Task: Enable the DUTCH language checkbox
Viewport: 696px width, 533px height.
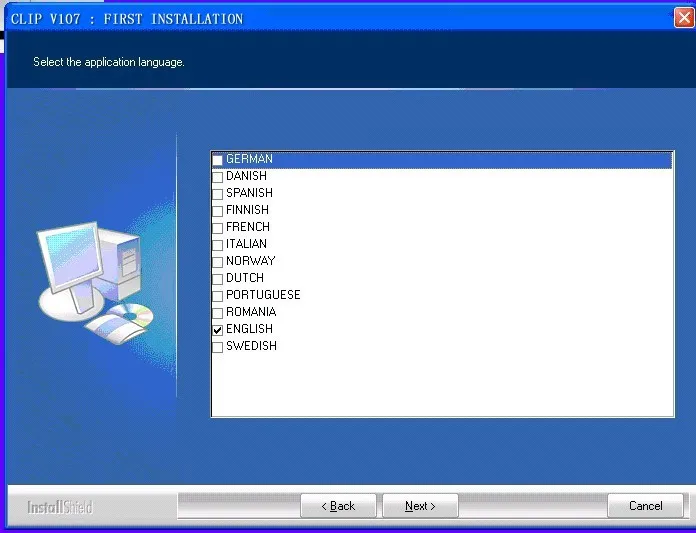Action: 218,279
